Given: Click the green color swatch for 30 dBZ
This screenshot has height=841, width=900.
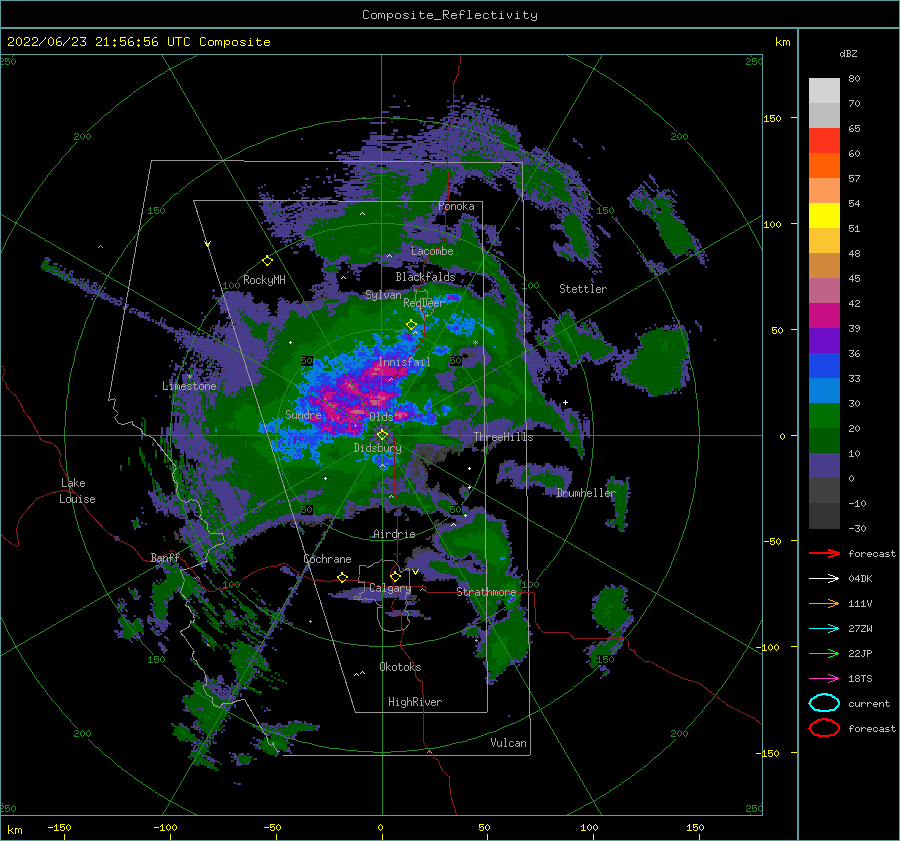Looking at the screenshot, I should tap(824, 416).
